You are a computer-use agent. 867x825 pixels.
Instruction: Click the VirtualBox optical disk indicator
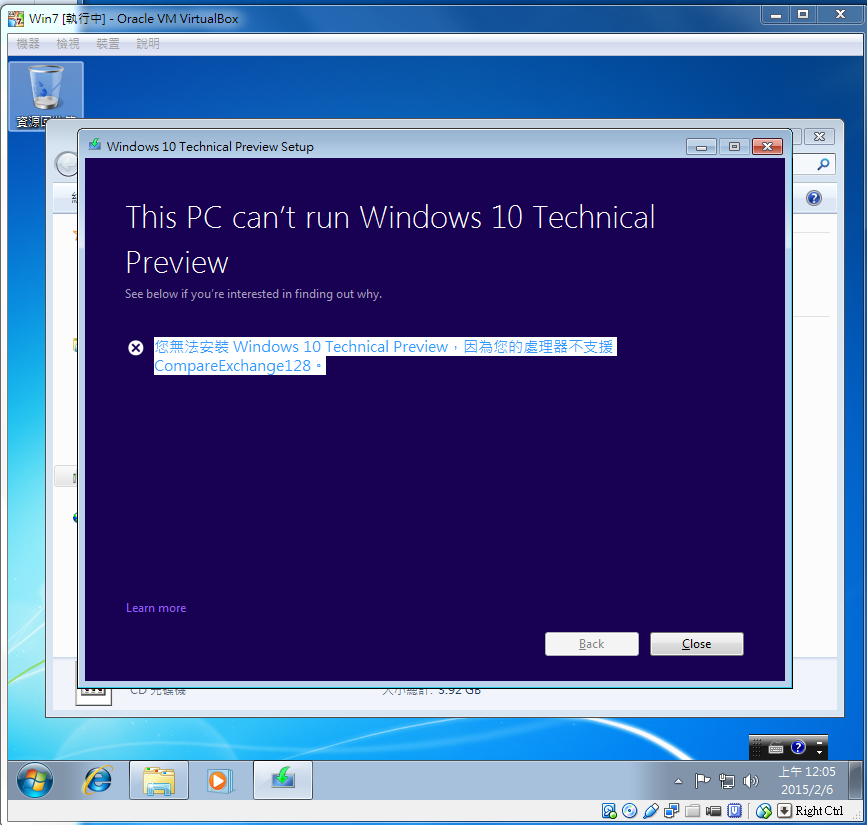click(630, 811)
